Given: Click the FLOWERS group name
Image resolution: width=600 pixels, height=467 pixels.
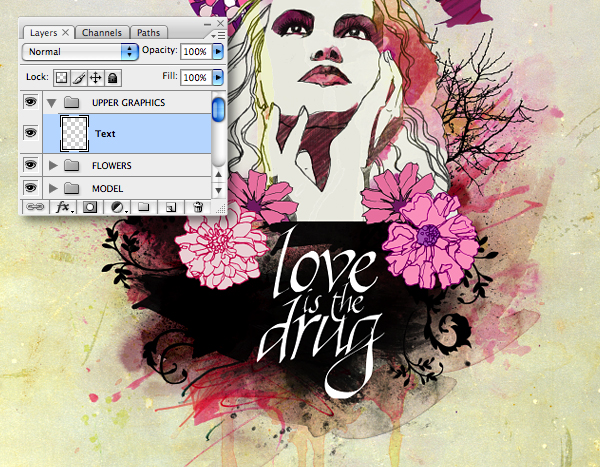Looking at the screenshot, I should coord(112,166).
